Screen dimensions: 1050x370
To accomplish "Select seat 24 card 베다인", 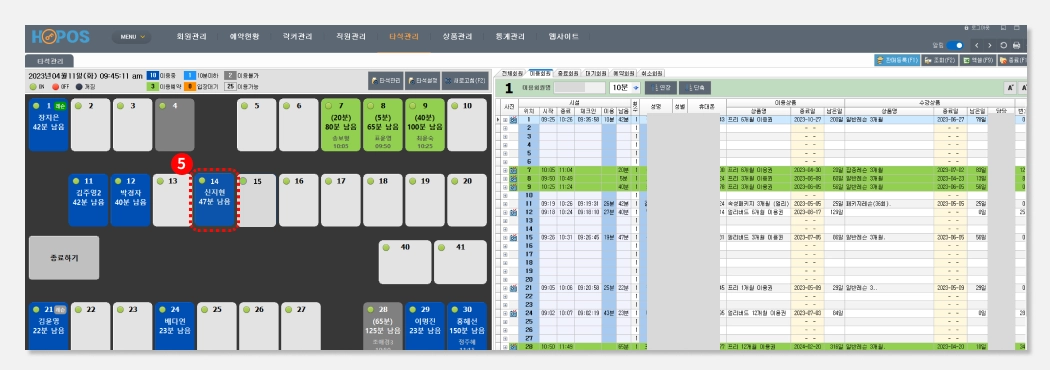I will (174, 327).
